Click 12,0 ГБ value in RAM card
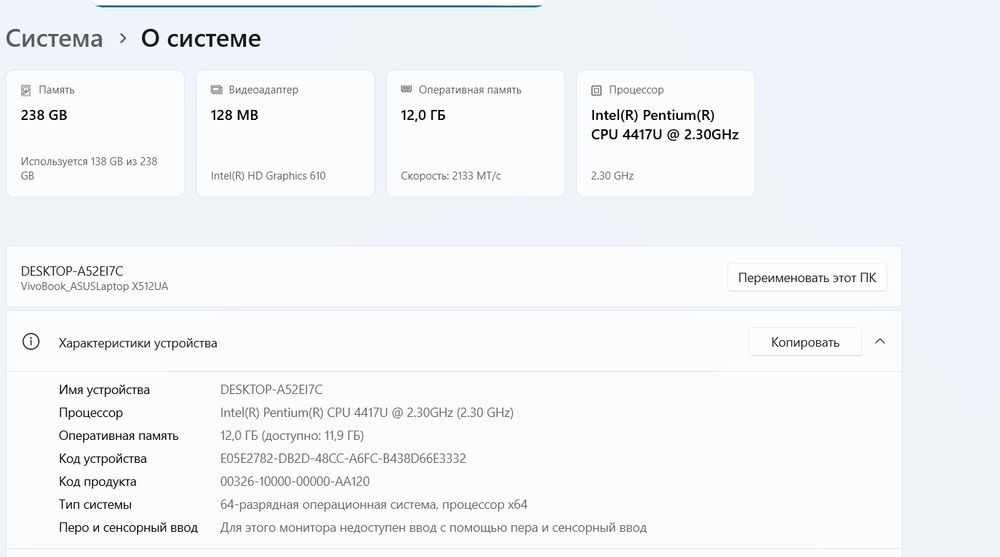The image size is (1000, 557). [x=423, y=115]
